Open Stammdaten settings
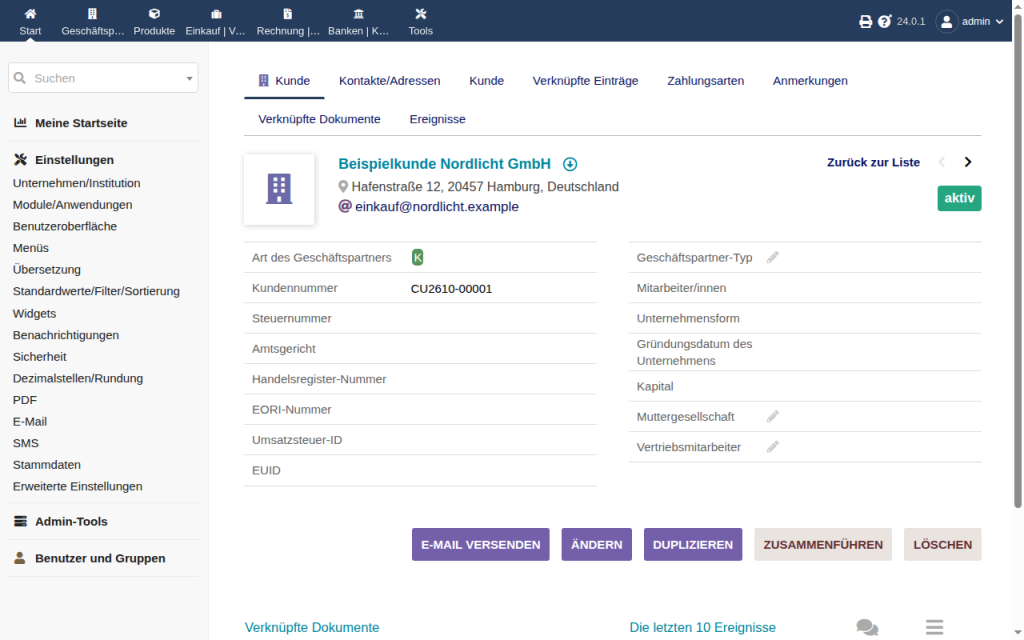 (x=46, y=464)
